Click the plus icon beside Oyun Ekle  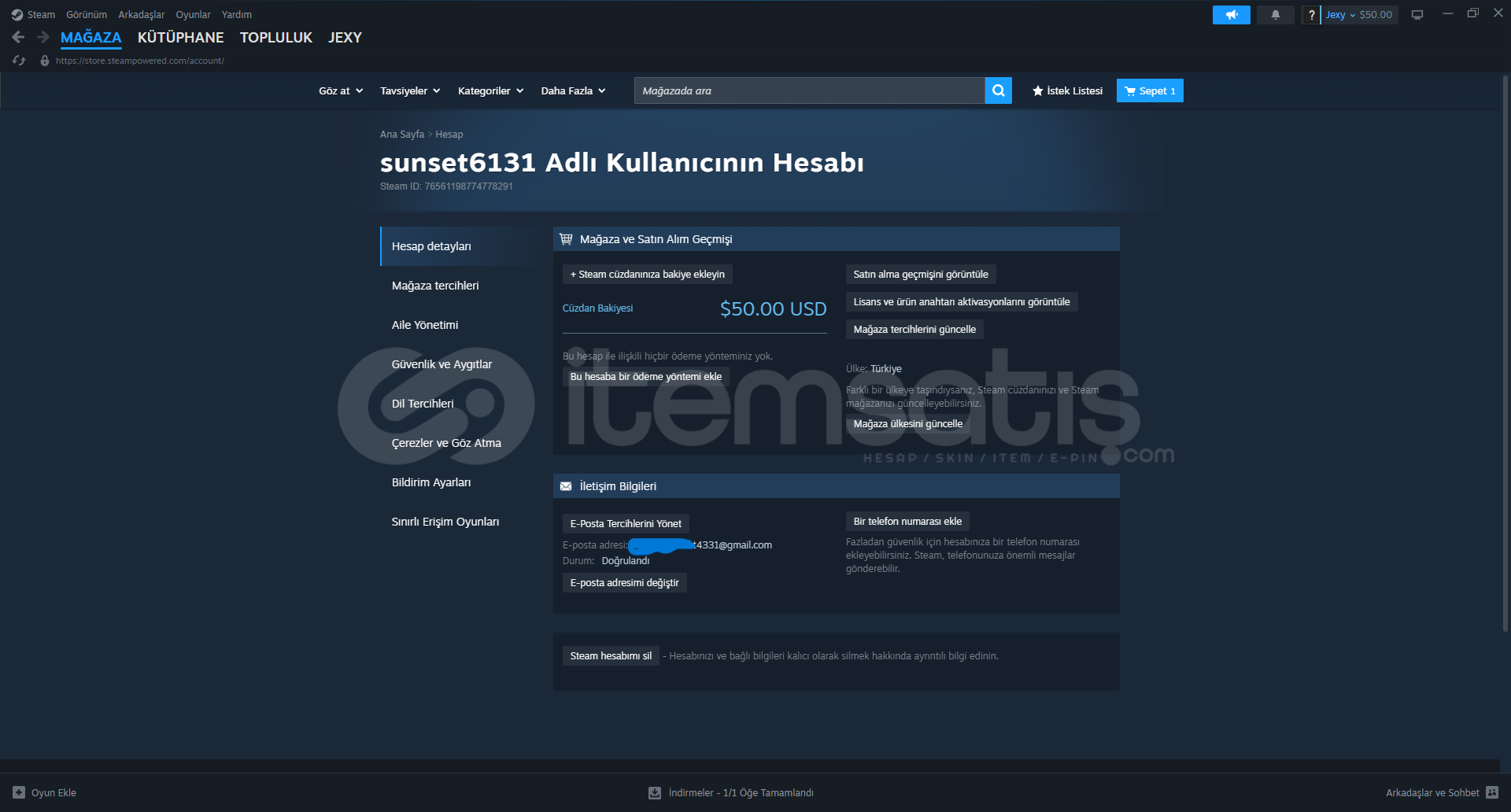tap(19, 792)
